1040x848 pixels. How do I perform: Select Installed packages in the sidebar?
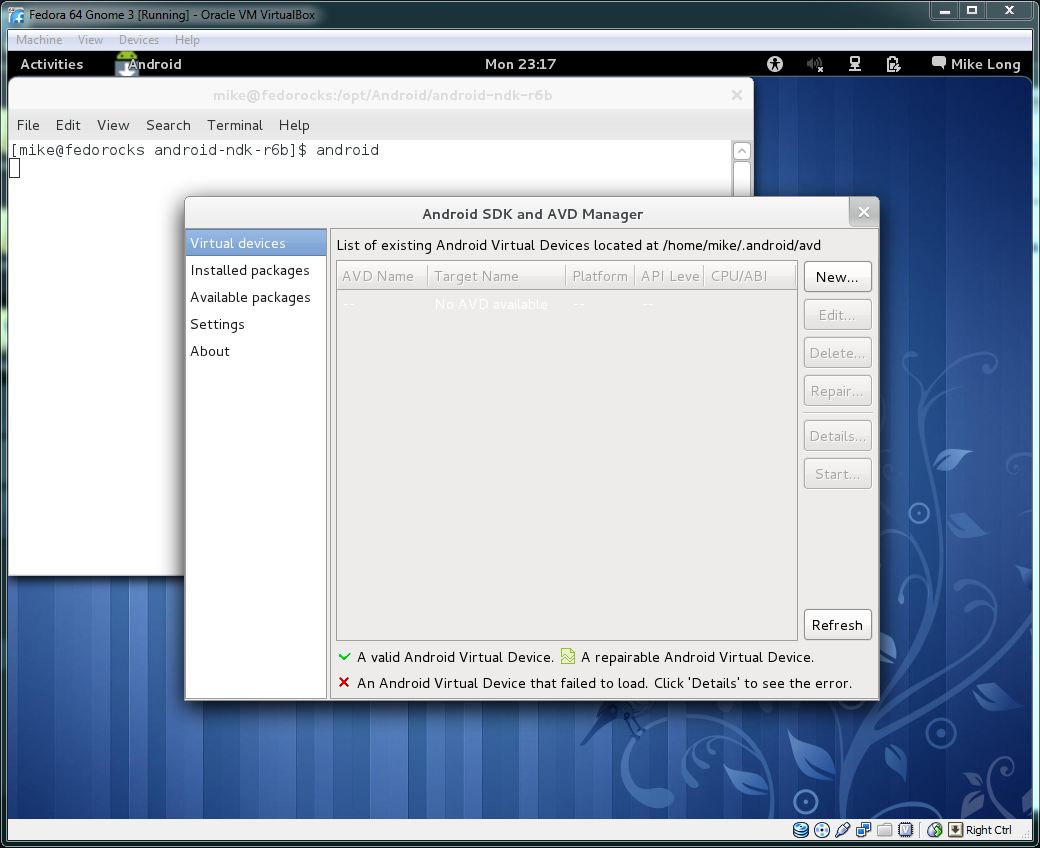click(256, 271)
